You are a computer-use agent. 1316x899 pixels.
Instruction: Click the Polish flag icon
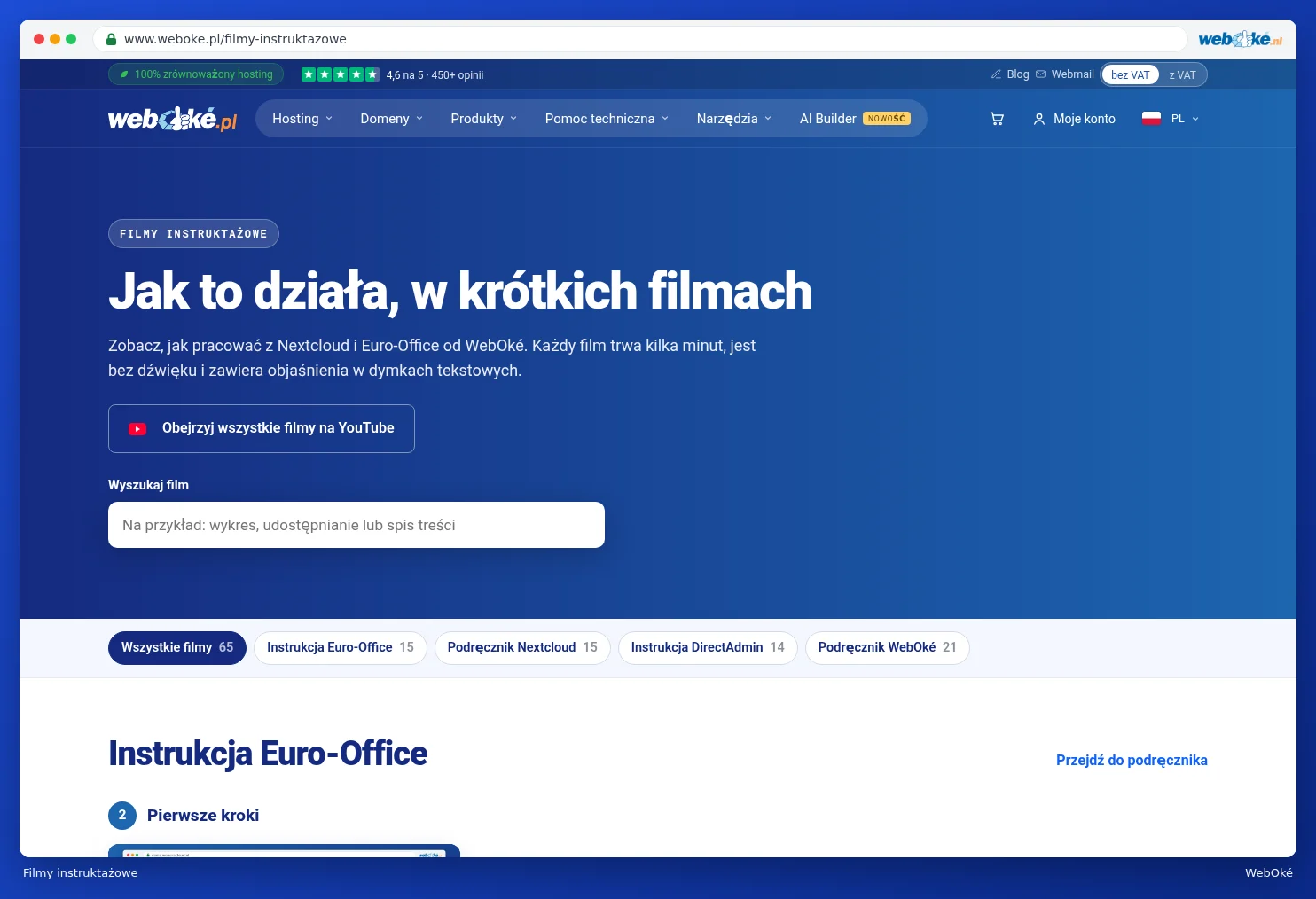1151,119
